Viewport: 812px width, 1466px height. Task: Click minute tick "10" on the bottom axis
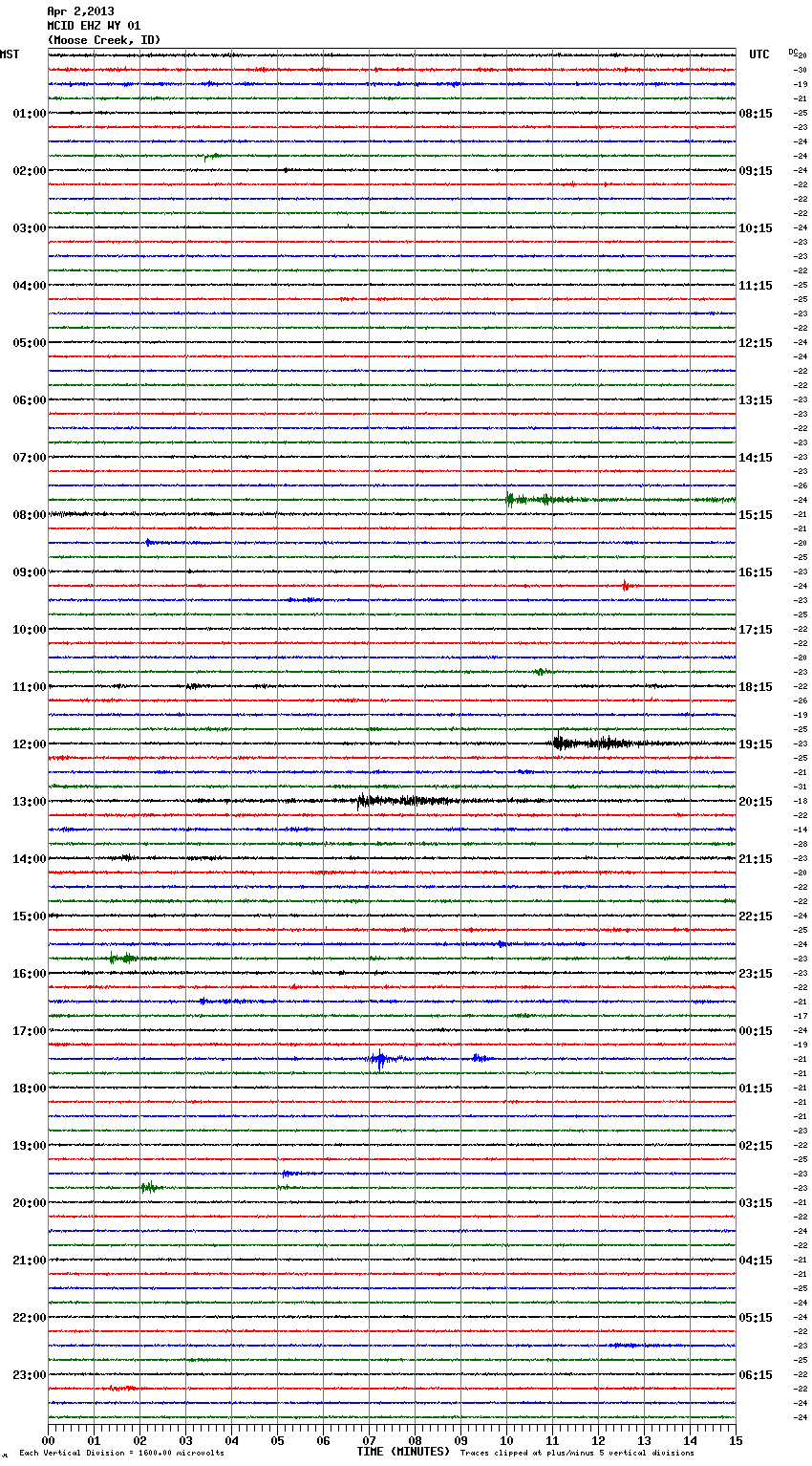tap(506, 1440)
